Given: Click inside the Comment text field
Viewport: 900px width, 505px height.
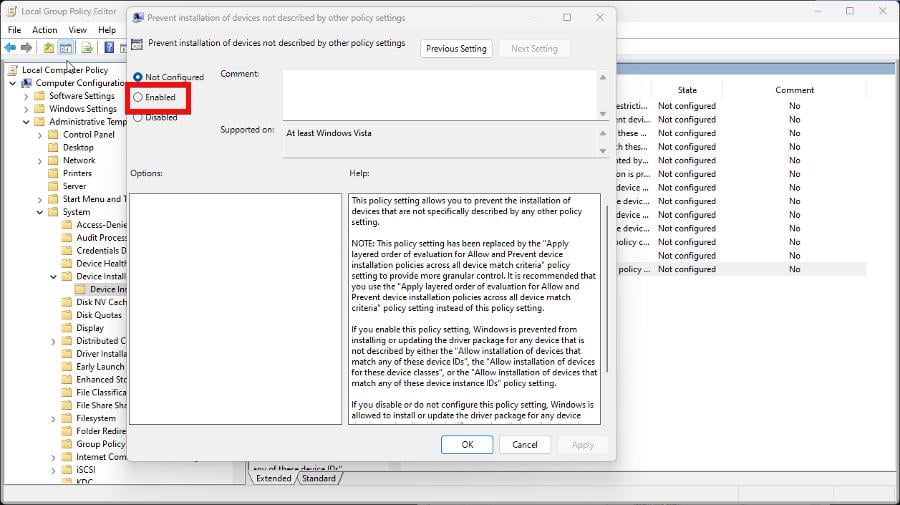Looking at the screenshot, I should click(440, 95).
